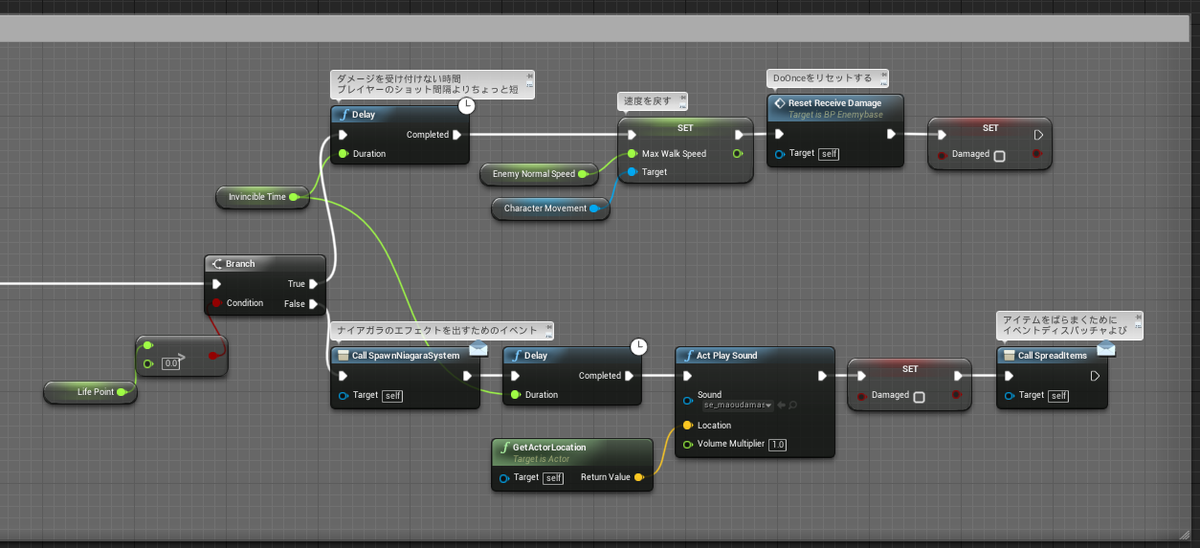Click the Target pin on Reset Receive Damage
This screenshot has height=548, width=1200.
pos(780,154)
